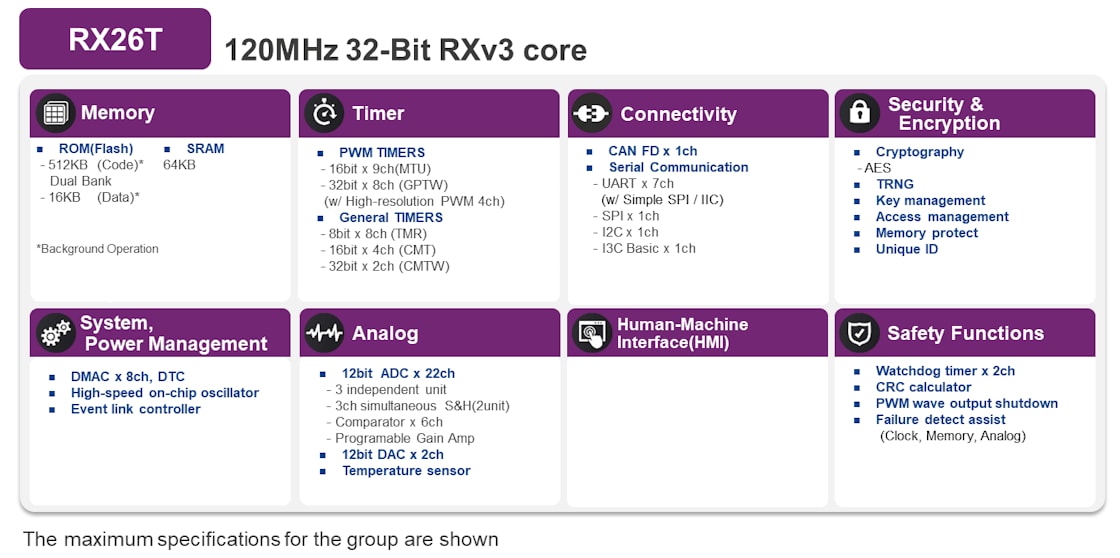Click the AES entry
The width and height of the screenshot is (1120, 558).
tap(876, 169)
